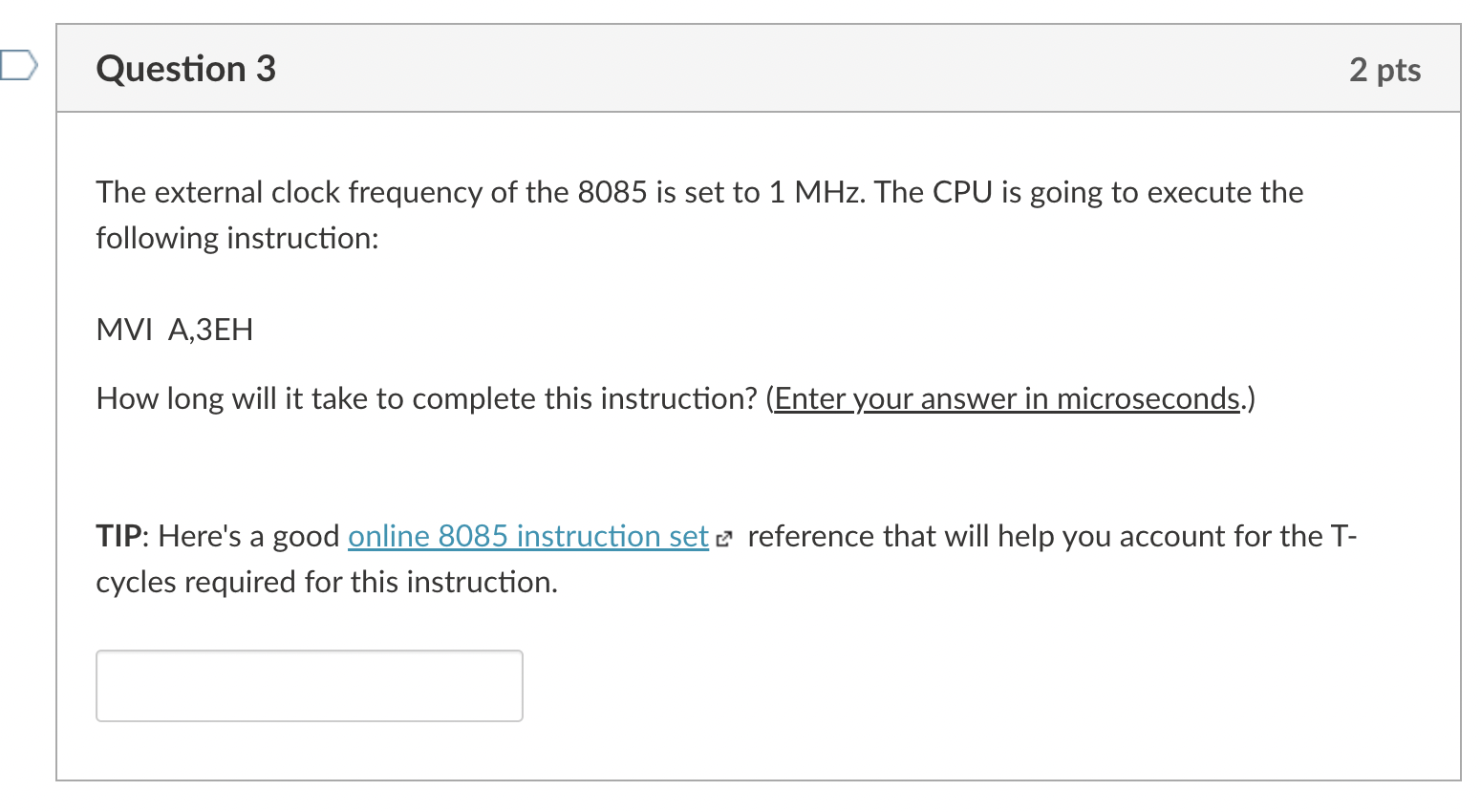
Task: Click the external link icon beside the reference link
Action: click(723, 539)
